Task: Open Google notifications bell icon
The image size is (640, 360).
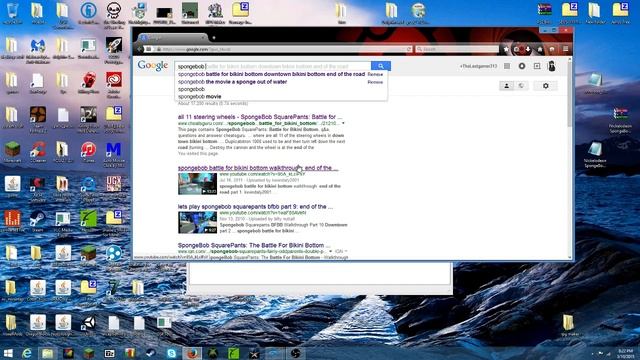Action: [522, 66]
